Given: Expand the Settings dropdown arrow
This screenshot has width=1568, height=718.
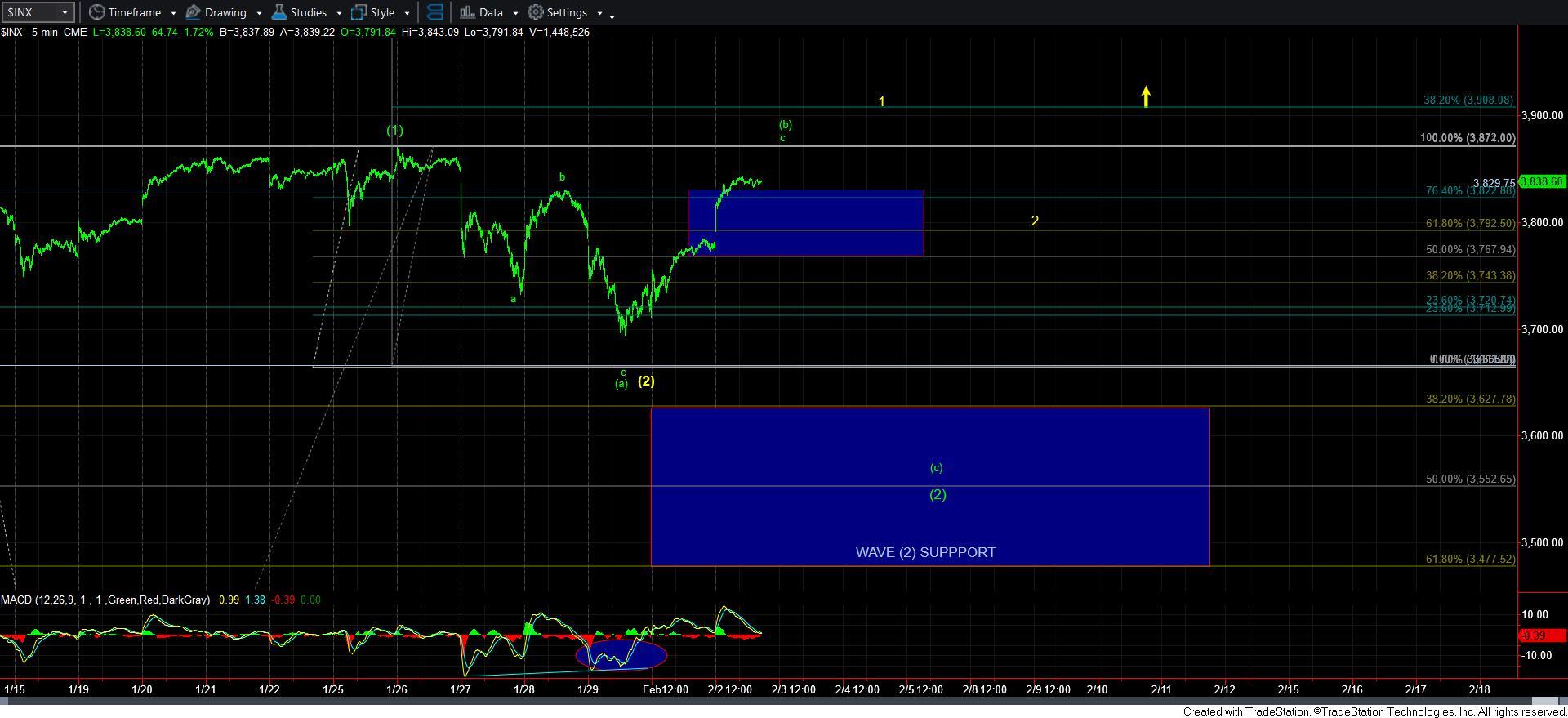Looking at the screenshot, I should click(x=599, y=13).
